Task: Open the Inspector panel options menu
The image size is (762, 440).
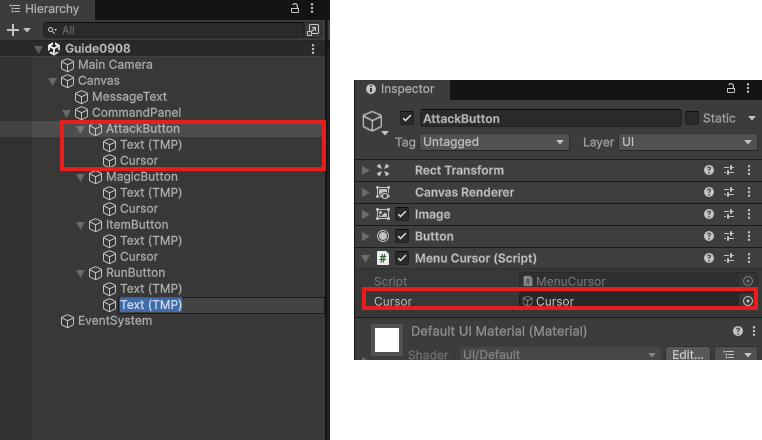Action: pyautogui.click(x=748, y=88)
